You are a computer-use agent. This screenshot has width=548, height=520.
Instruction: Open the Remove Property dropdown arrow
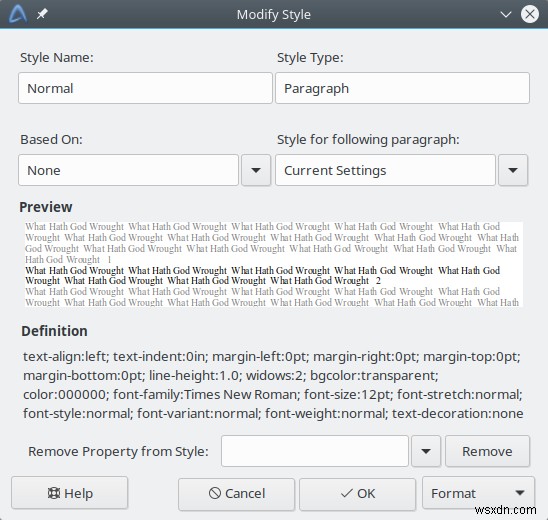(x=426, y=451)
